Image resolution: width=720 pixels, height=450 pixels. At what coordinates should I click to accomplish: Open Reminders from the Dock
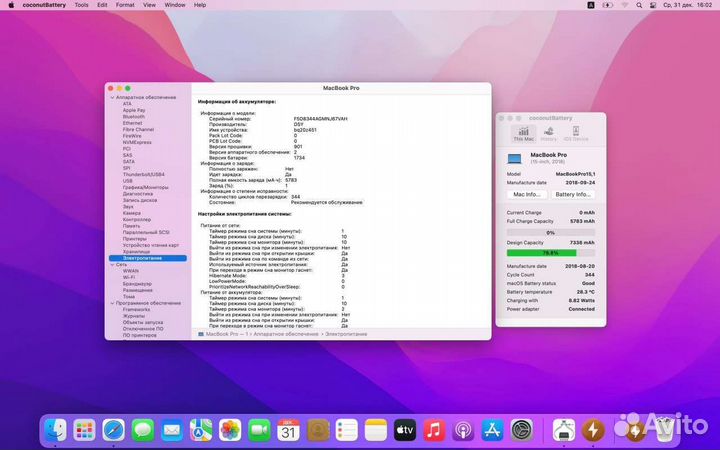pyautogui.click(x=347, y=430)
